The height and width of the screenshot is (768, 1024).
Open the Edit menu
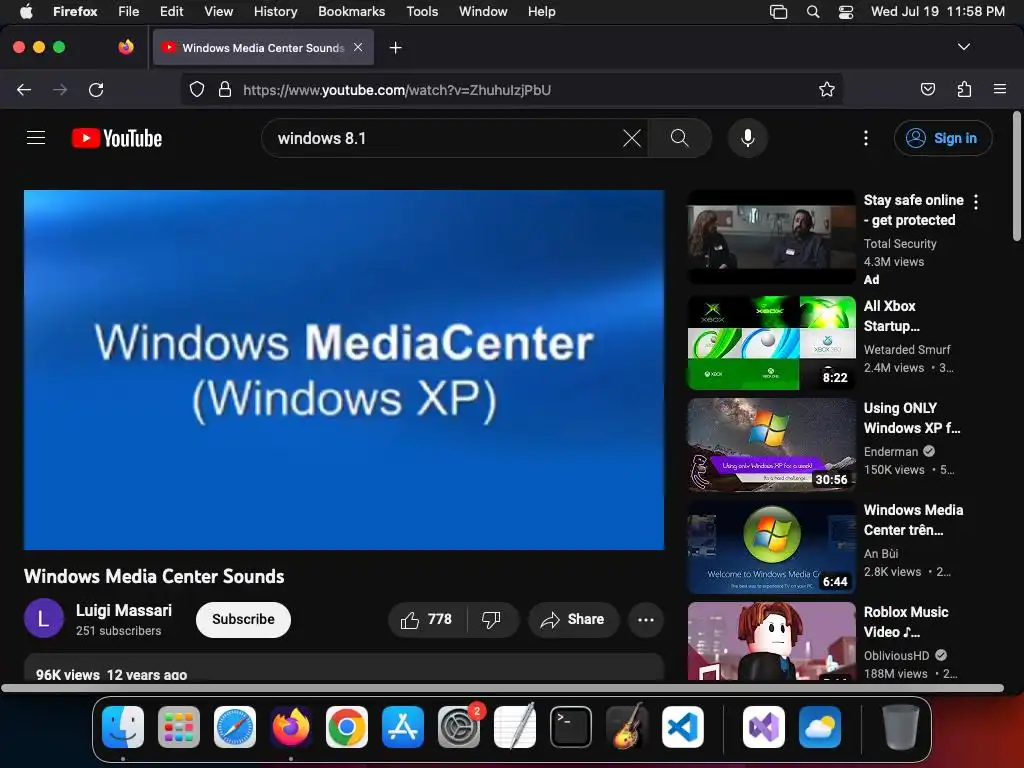(x=171, y=11)
